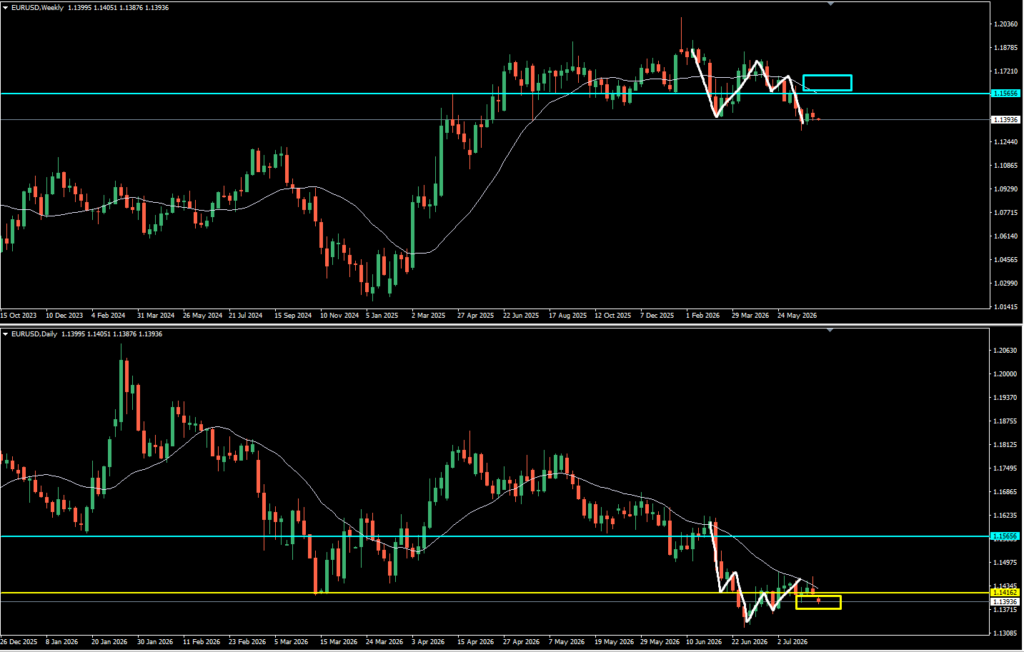The height and width of the screenshot is (652, 1024).
Task: Click the 1.14975 price scale value
Action: [1006, 562]
